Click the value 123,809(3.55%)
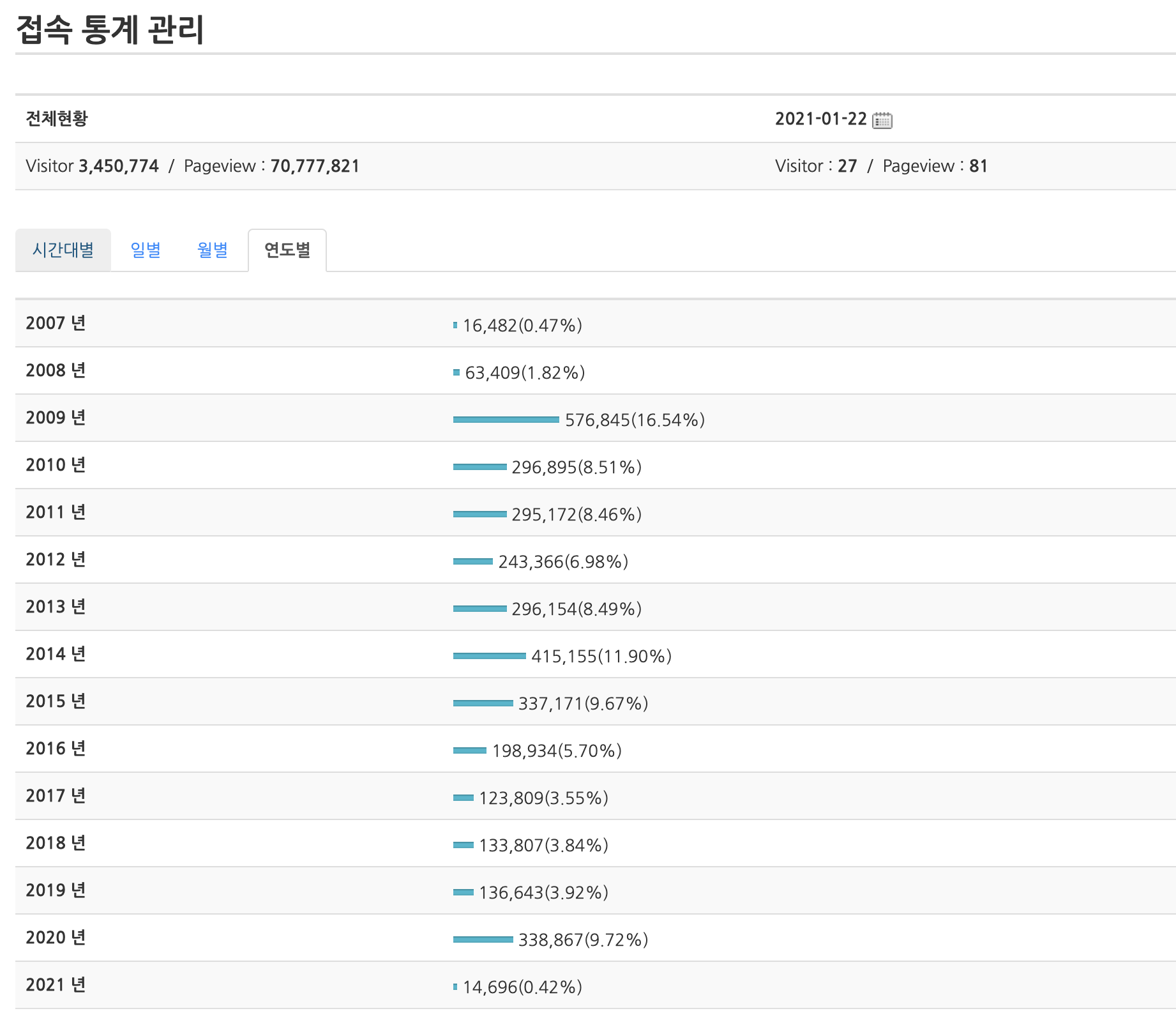The image size is (1176, 1027). click(543, 798)
